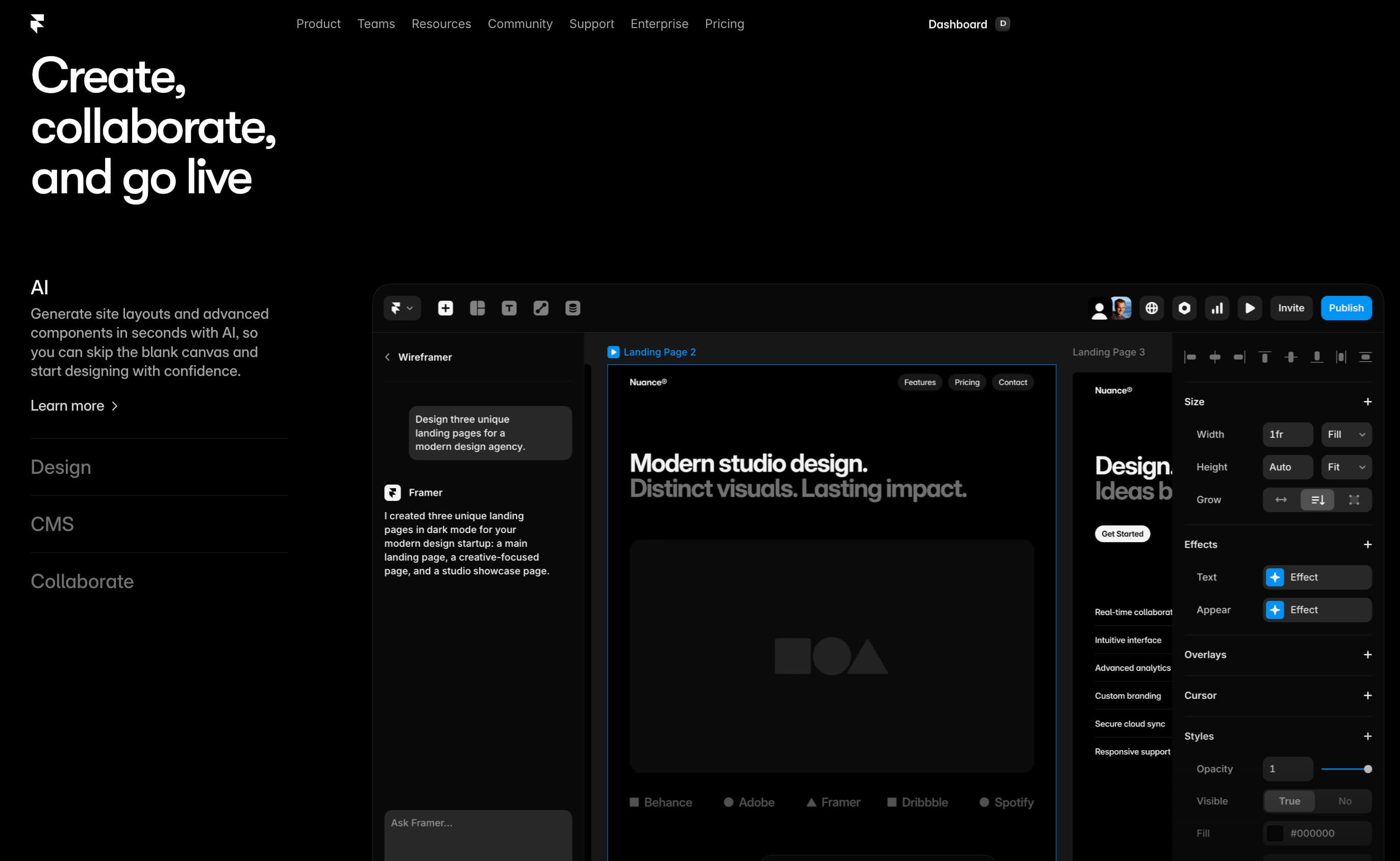1400x861 pixels.
Task: Switch to the Design section
Action: click(x=61, y=467)
